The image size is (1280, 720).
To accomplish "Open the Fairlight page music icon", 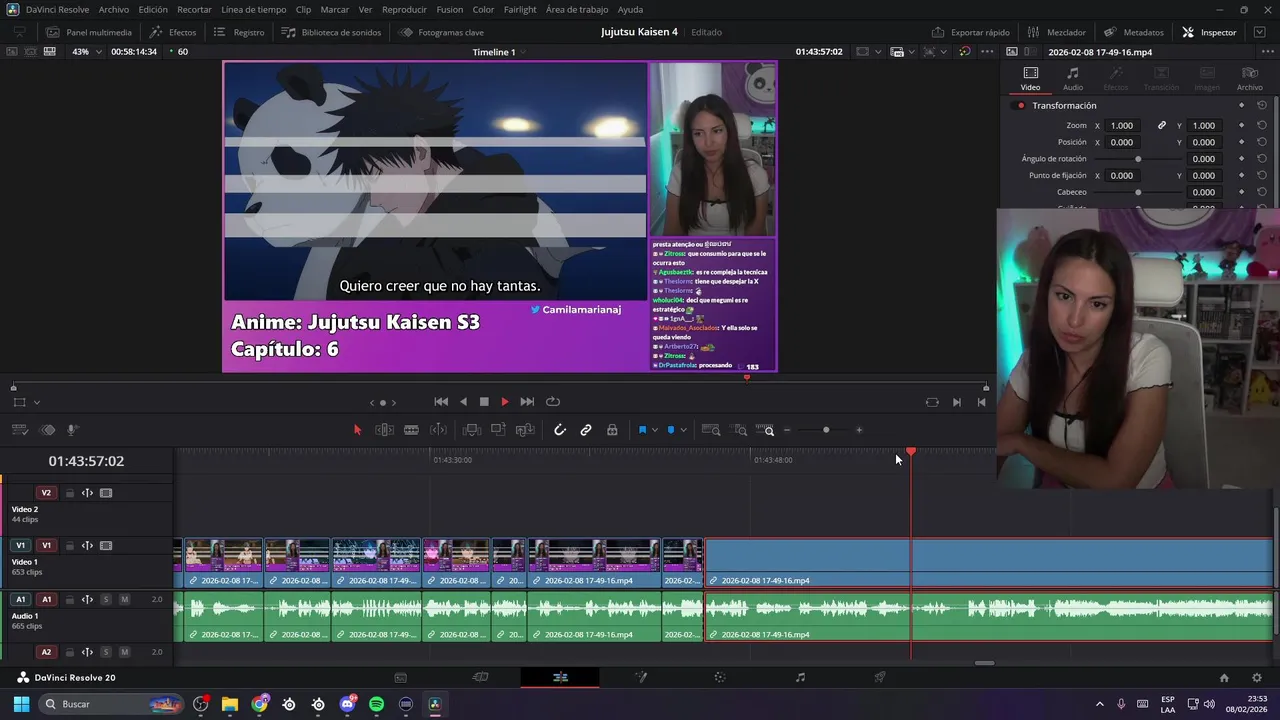I will (x=800, y=677).
